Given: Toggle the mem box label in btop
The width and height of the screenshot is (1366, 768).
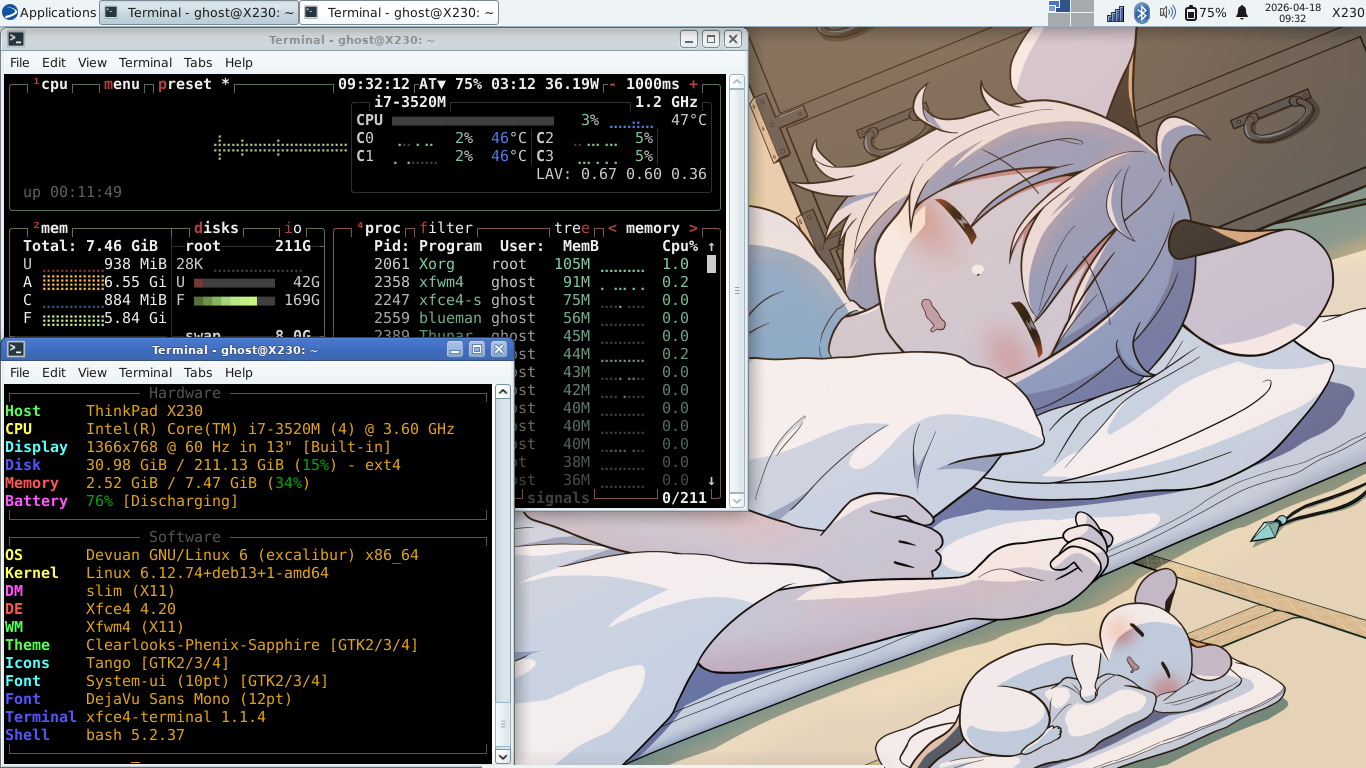Looking at the screenshot, I should click(51, 228).
